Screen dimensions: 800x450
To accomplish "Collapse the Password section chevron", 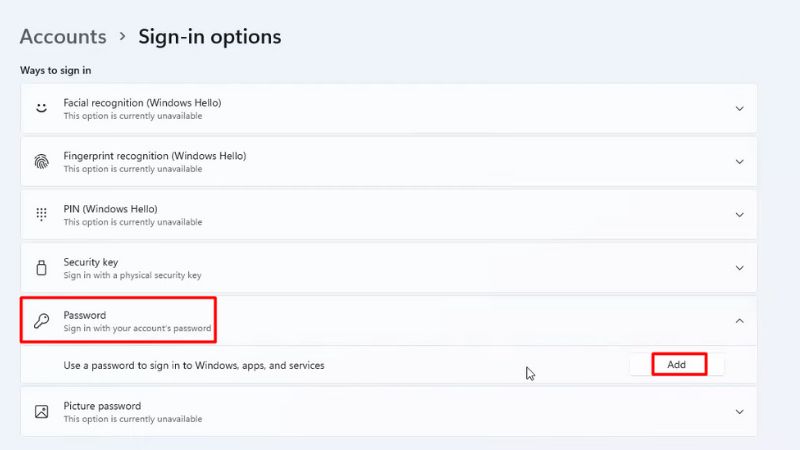I will click(x=739, y=321).
